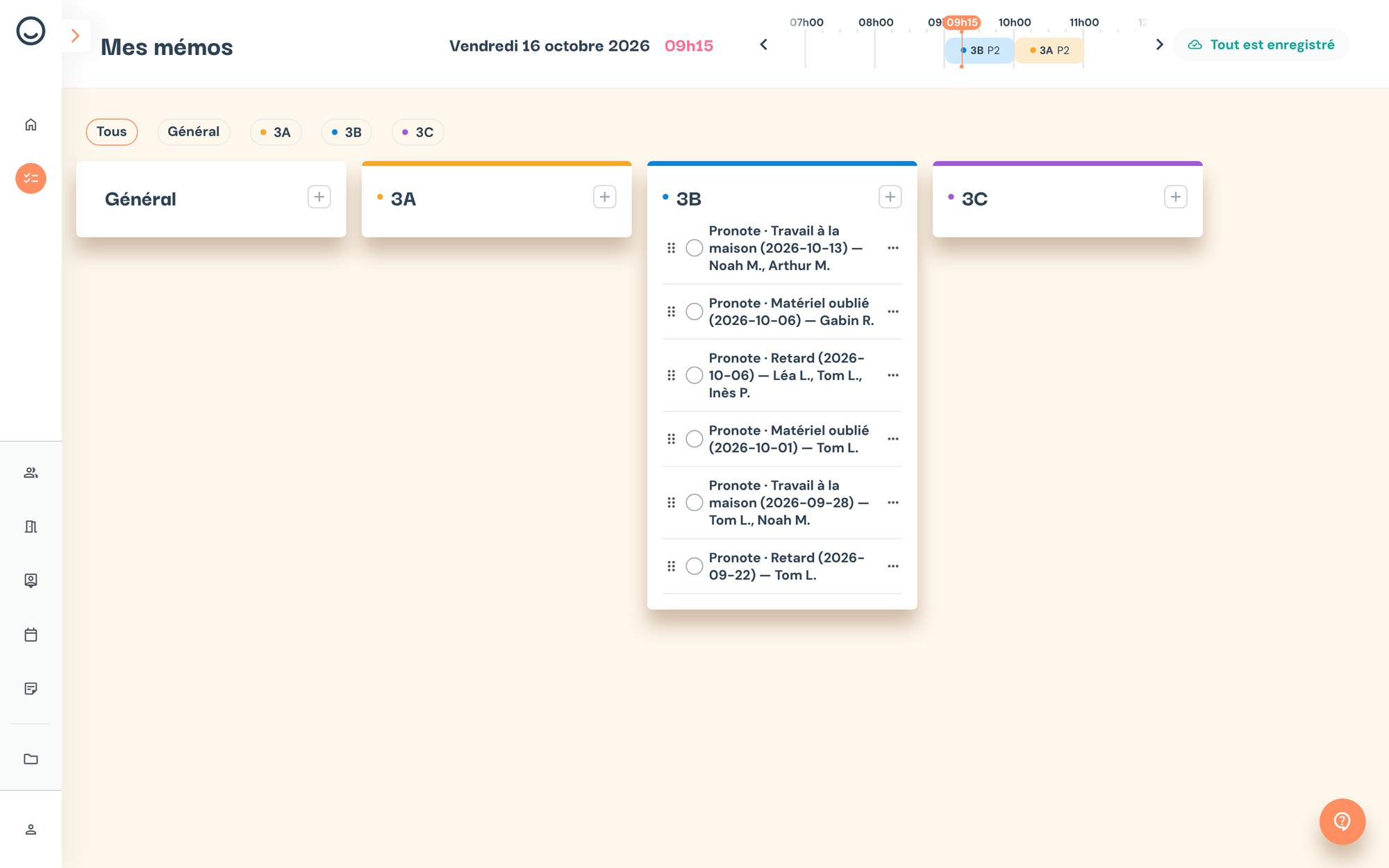Open the calendar icon in the sidebar
Viewport: 1389px width, 868px height.
(x=31, y=635)
